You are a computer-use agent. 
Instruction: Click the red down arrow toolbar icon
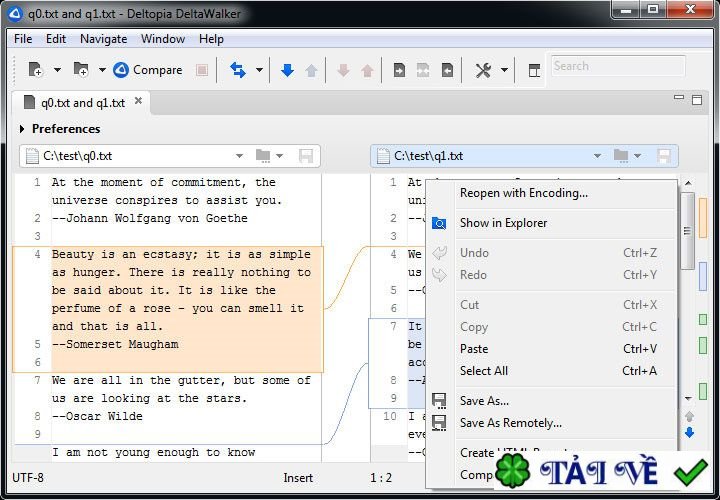pos(343,70)
